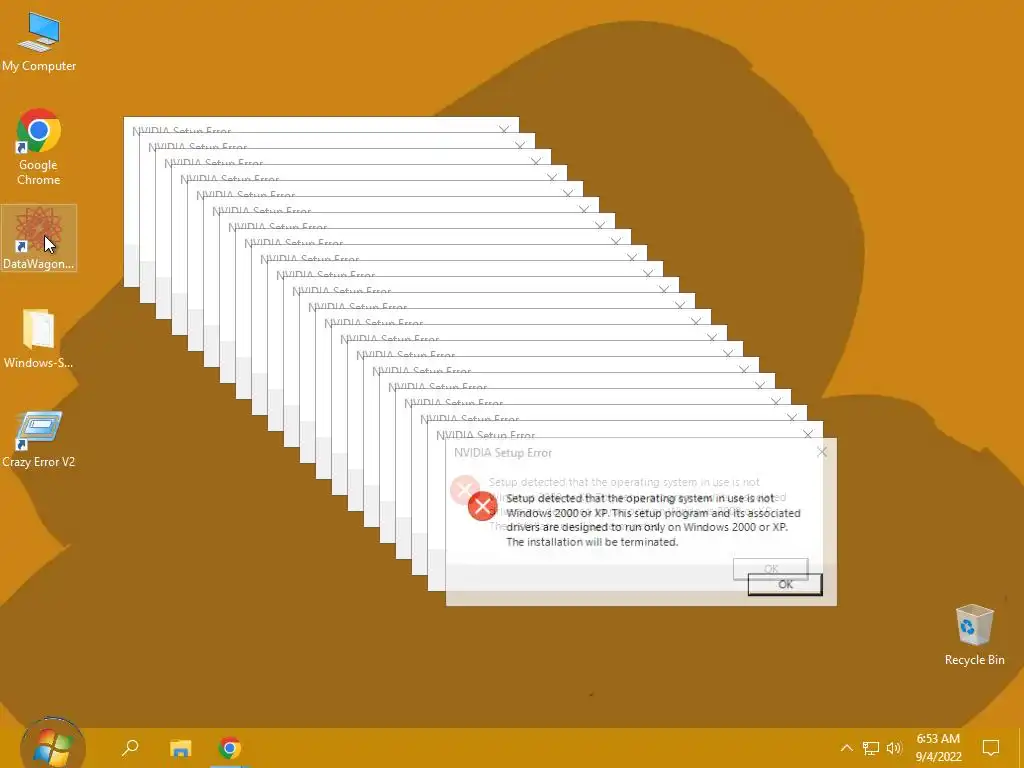Open the My Computer desktop icon
Image resolution: width=1024 pixels, height=768 pixels.
[39, 41]
